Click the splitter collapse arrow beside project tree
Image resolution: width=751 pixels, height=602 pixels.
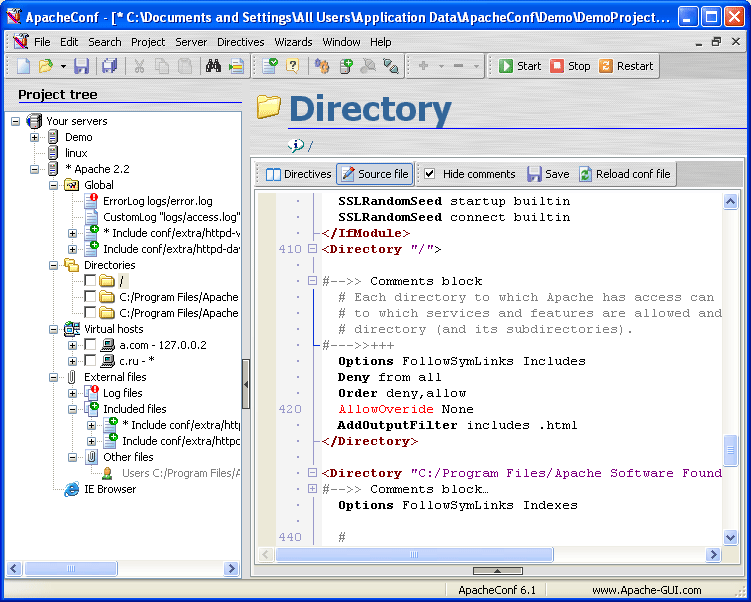pyautogui.click(x=246, y=384)
